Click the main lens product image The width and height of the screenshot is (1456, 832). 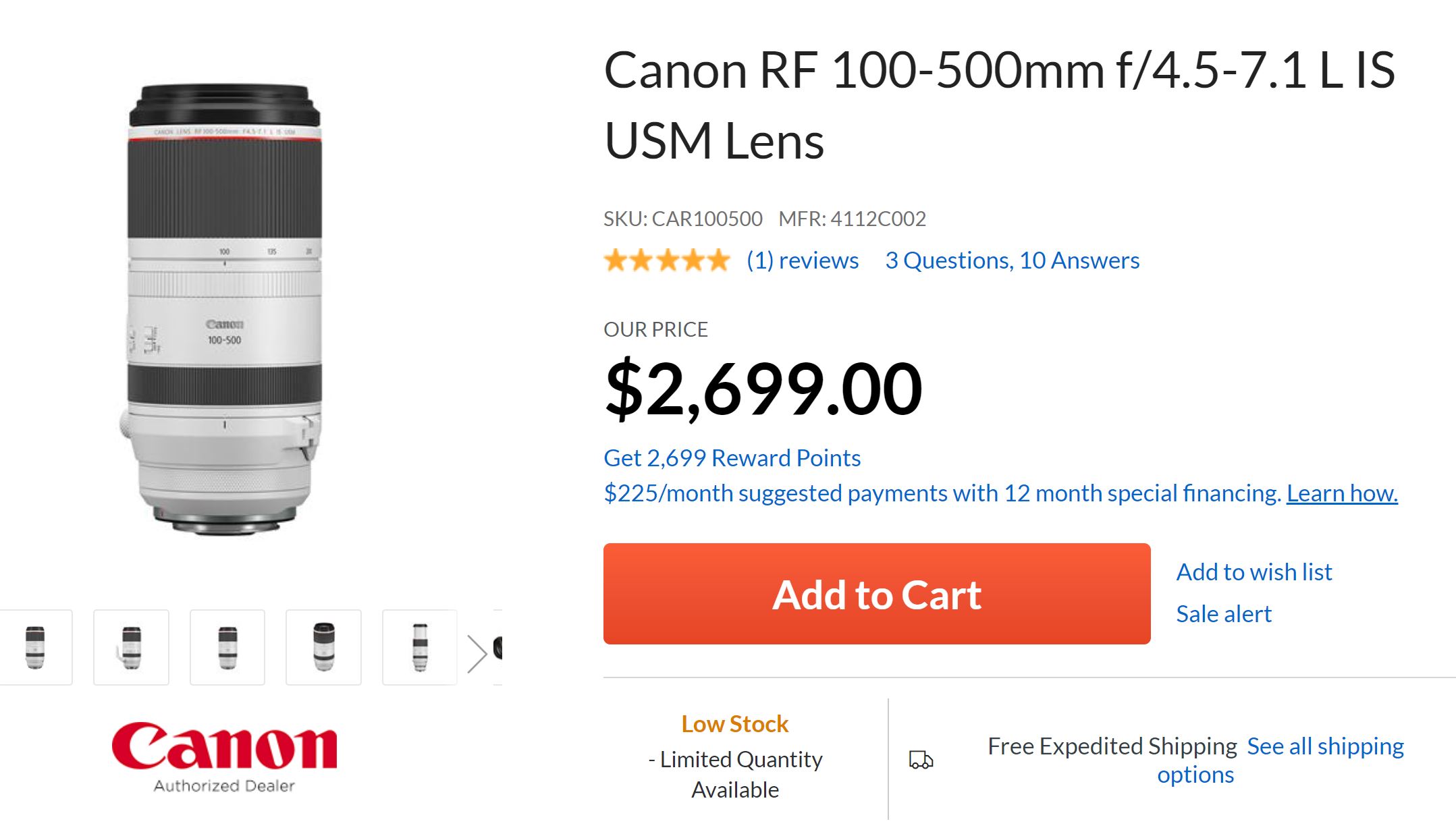[224, 309]
